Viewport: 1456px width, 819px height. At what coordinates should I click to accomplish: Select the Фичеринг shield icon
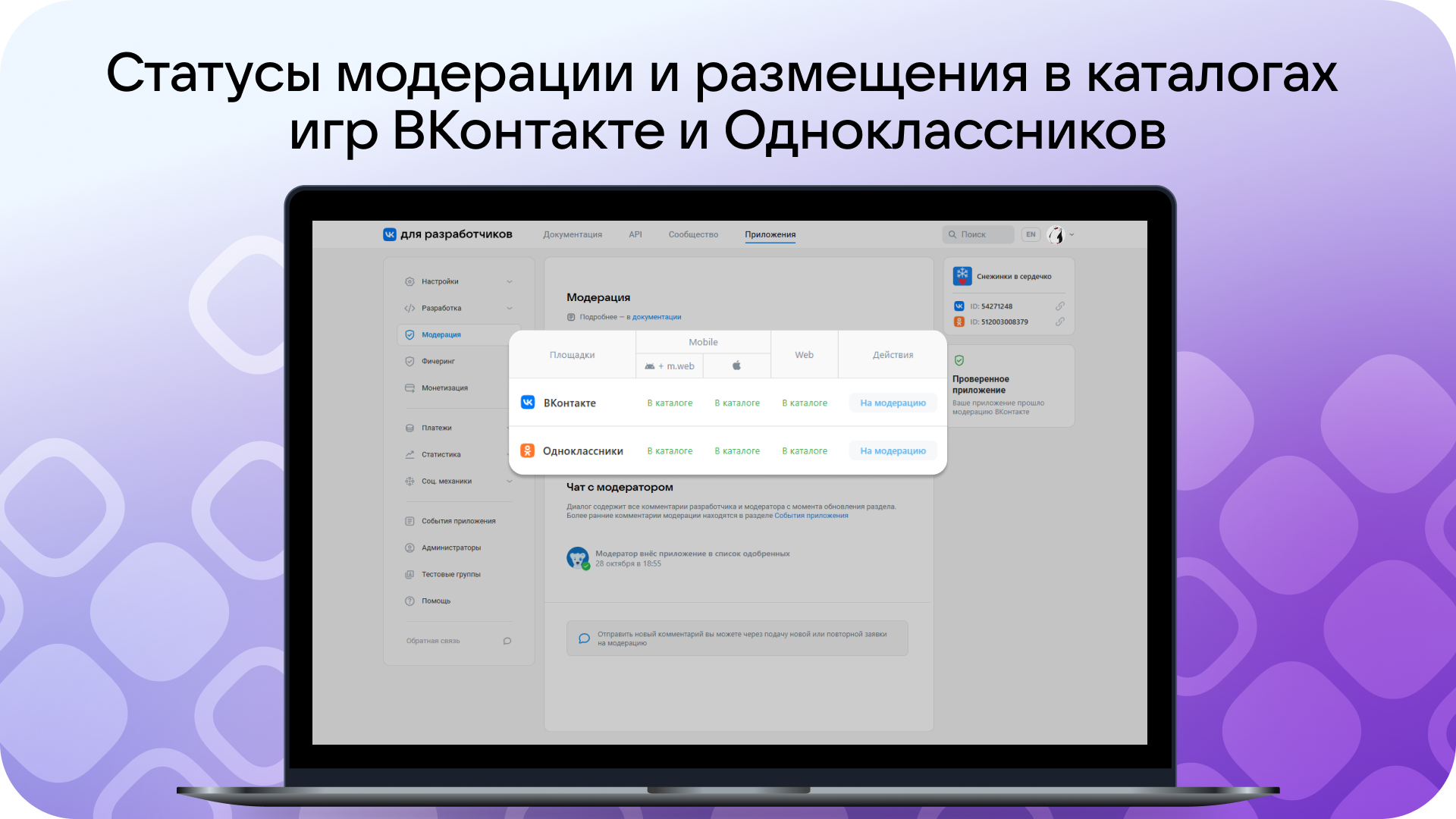click(x=409, y=361)
